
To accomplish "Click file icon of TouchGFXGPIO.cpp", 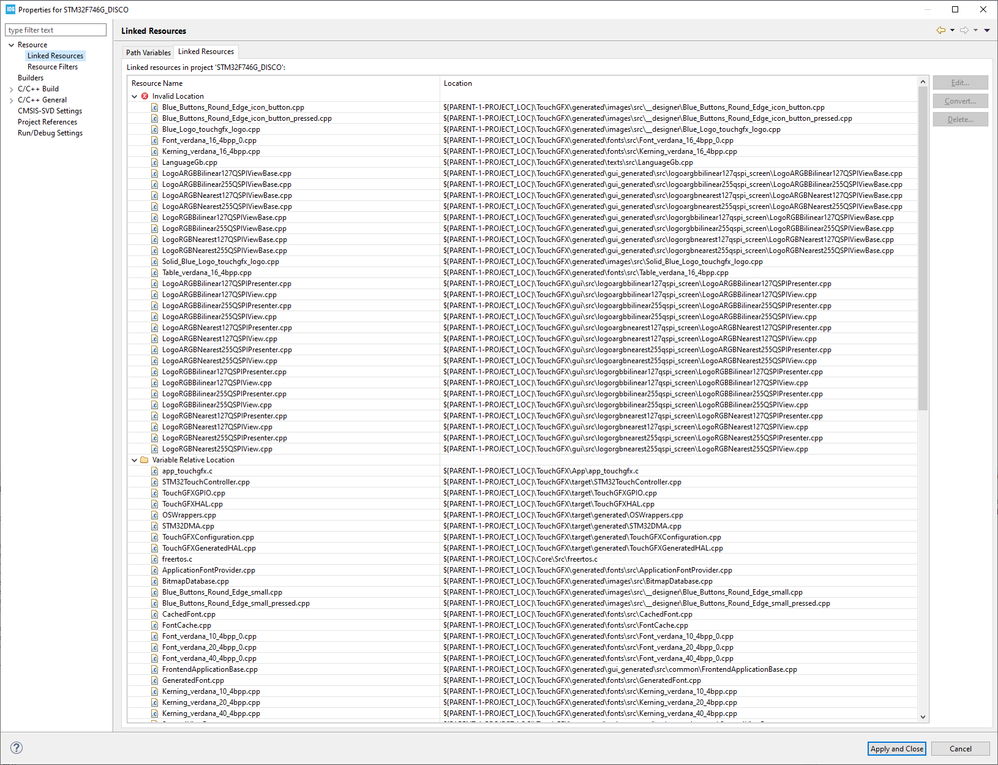I will pos(155,493).
